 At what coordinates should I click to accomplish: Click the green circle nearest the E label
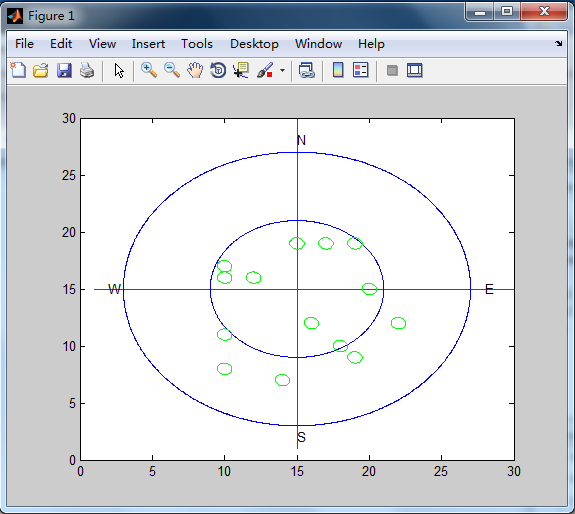pos(398,323)
